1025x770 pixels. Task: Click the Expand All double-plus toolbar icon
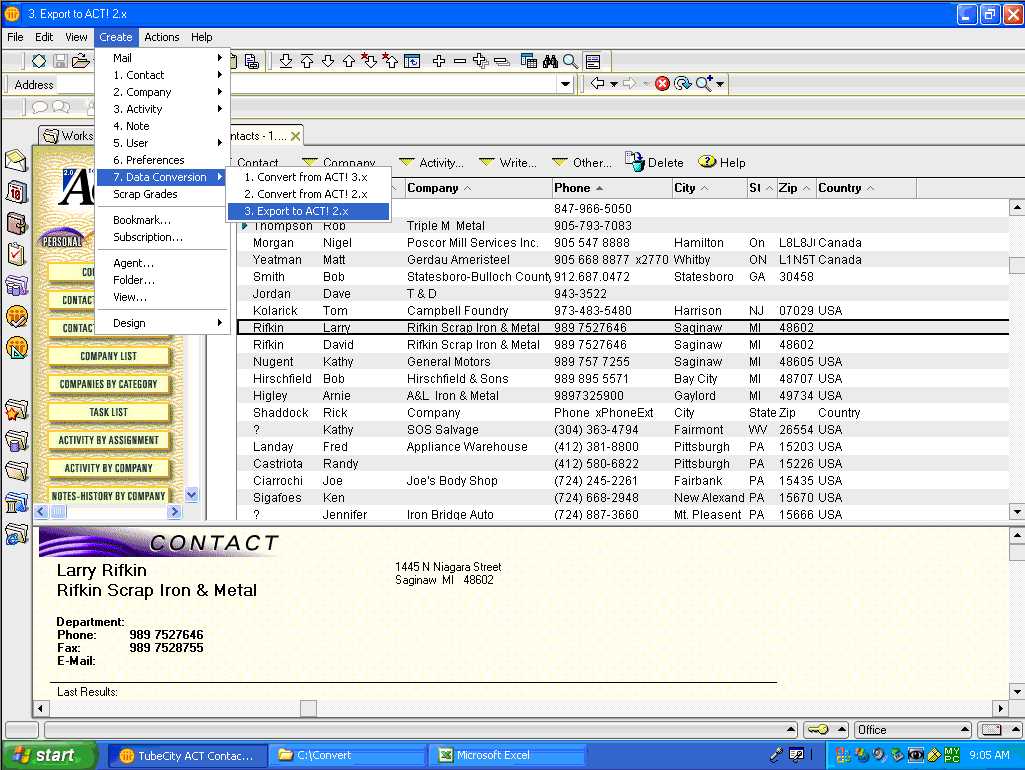tap(480, 61)
